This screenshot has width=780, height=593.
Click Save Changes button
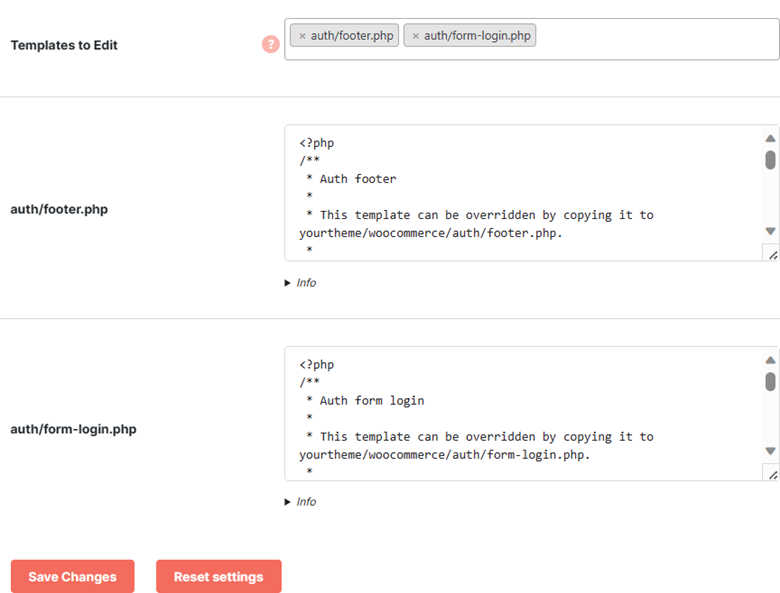click(x=73, y=576)
